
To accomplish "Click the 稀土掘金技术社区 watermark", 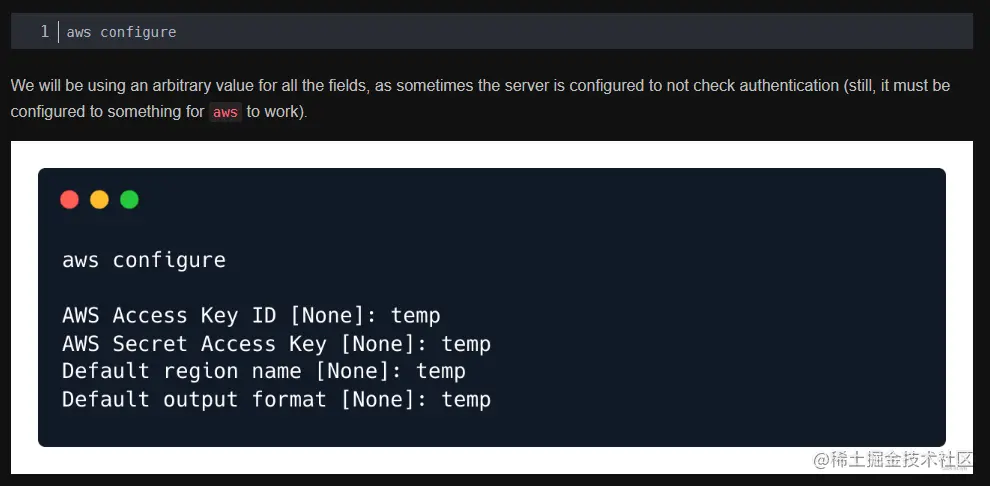I will 893,460.
